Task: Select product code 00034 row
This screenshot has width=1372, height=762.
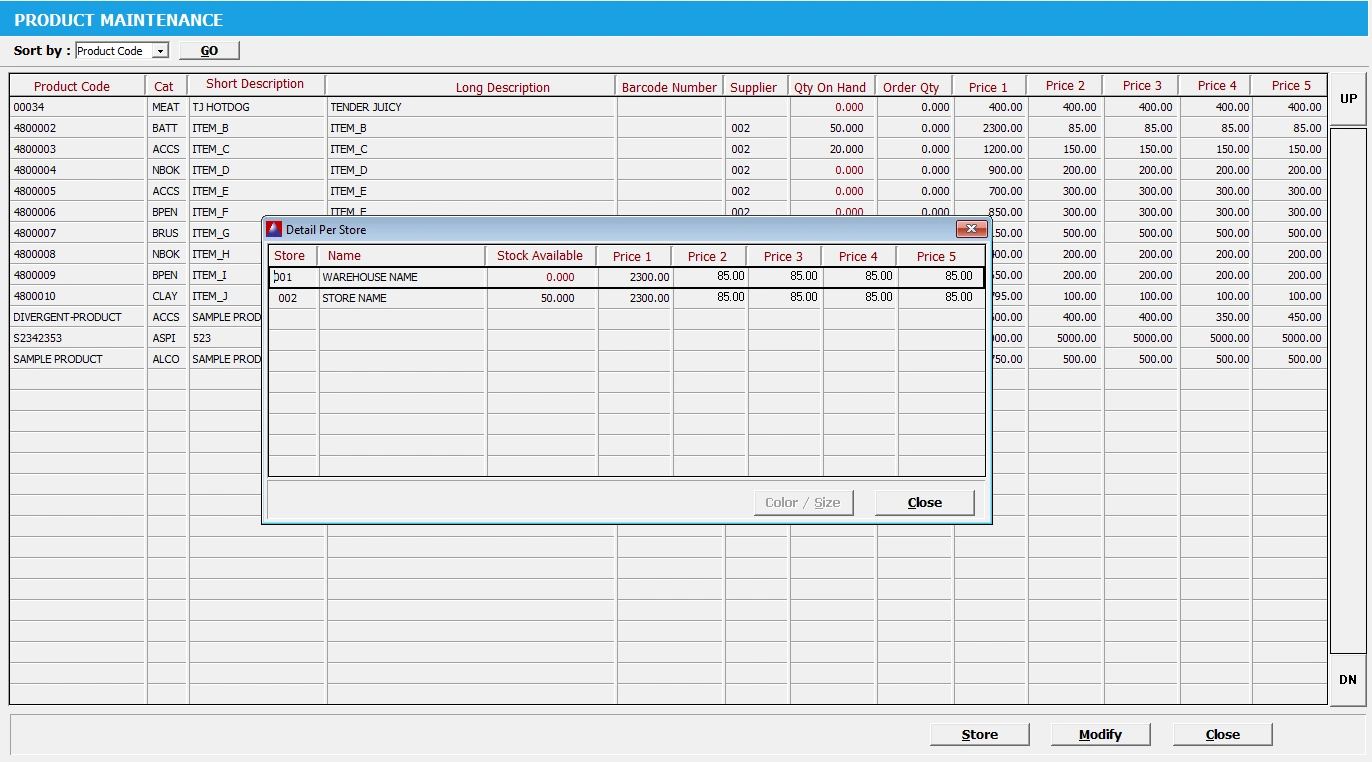Action: coord(668,107)
